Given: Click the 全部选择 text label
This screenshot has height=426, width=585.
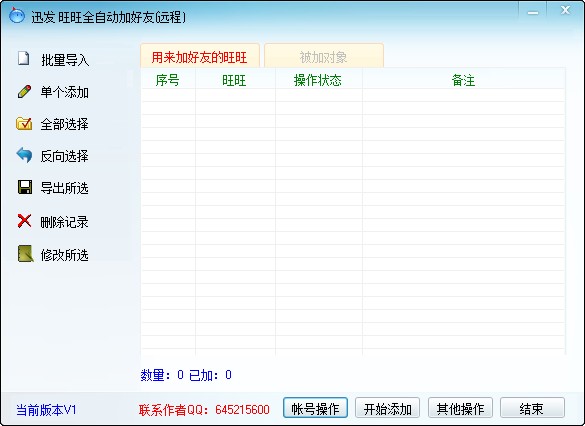Looking at the screenshot, I should point(65,124).
